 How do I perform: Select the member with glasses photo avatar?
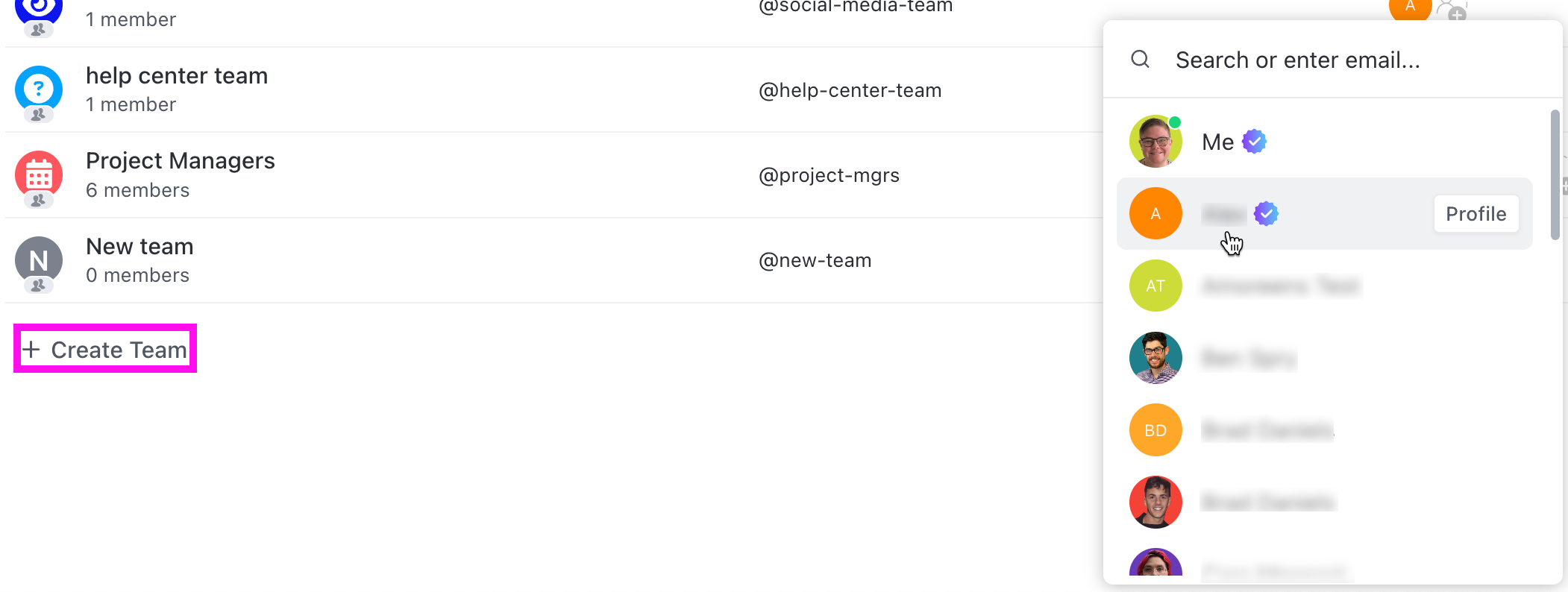pyautogui.click(x=1155, y=358)
